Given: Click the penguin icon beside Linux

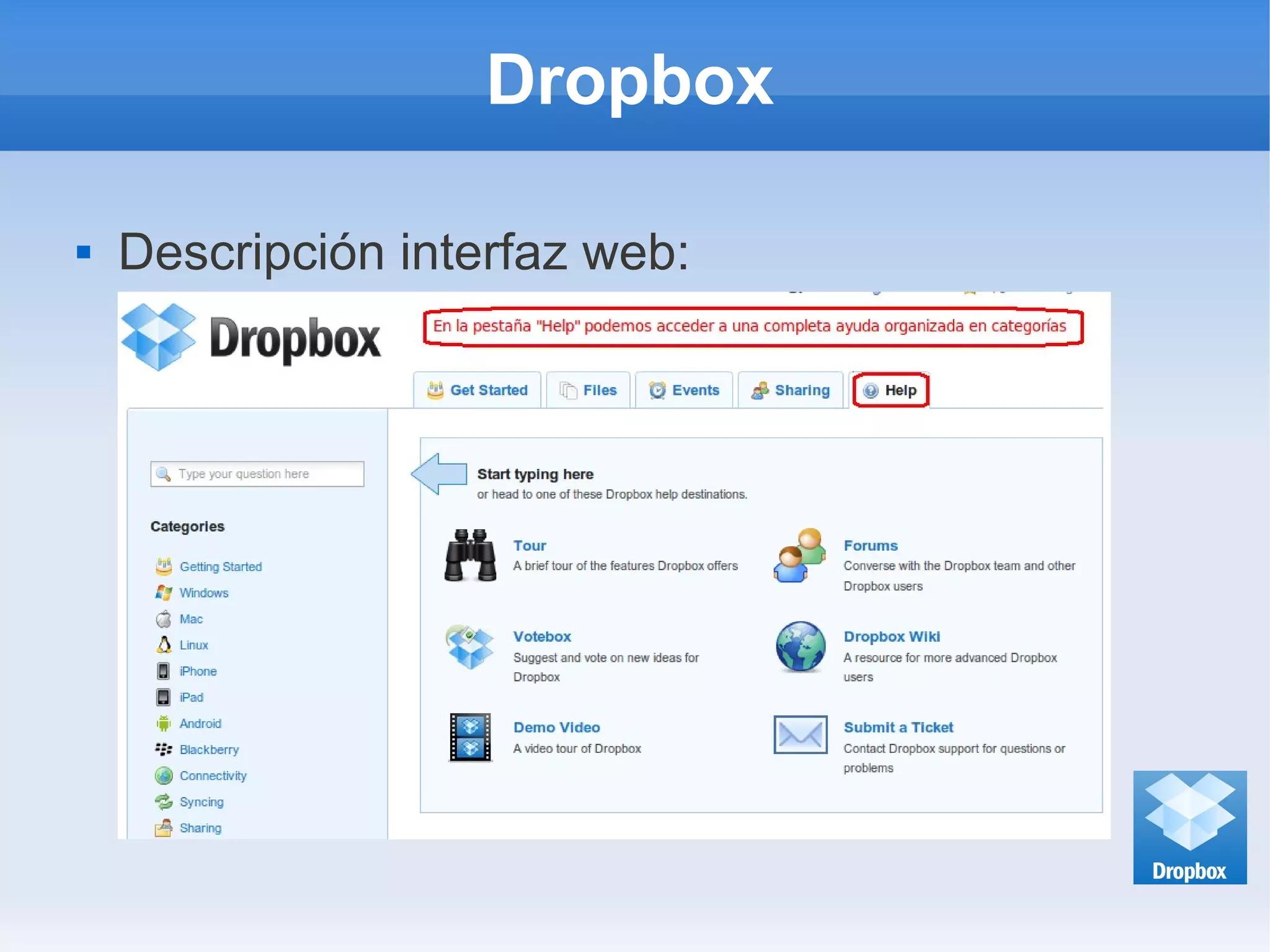Looking at the screenshot, I should click(x=164, y=644).
